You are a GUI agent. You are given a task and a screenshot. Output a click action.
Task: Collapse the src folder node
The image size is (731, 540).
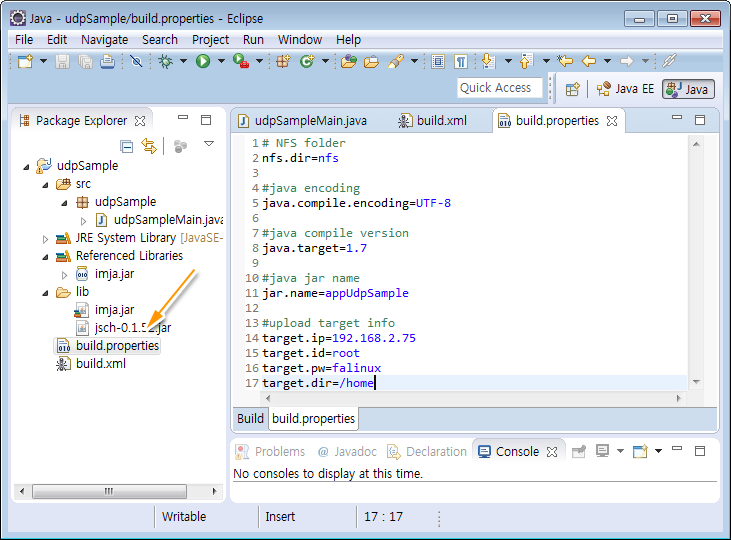point(45,185)
